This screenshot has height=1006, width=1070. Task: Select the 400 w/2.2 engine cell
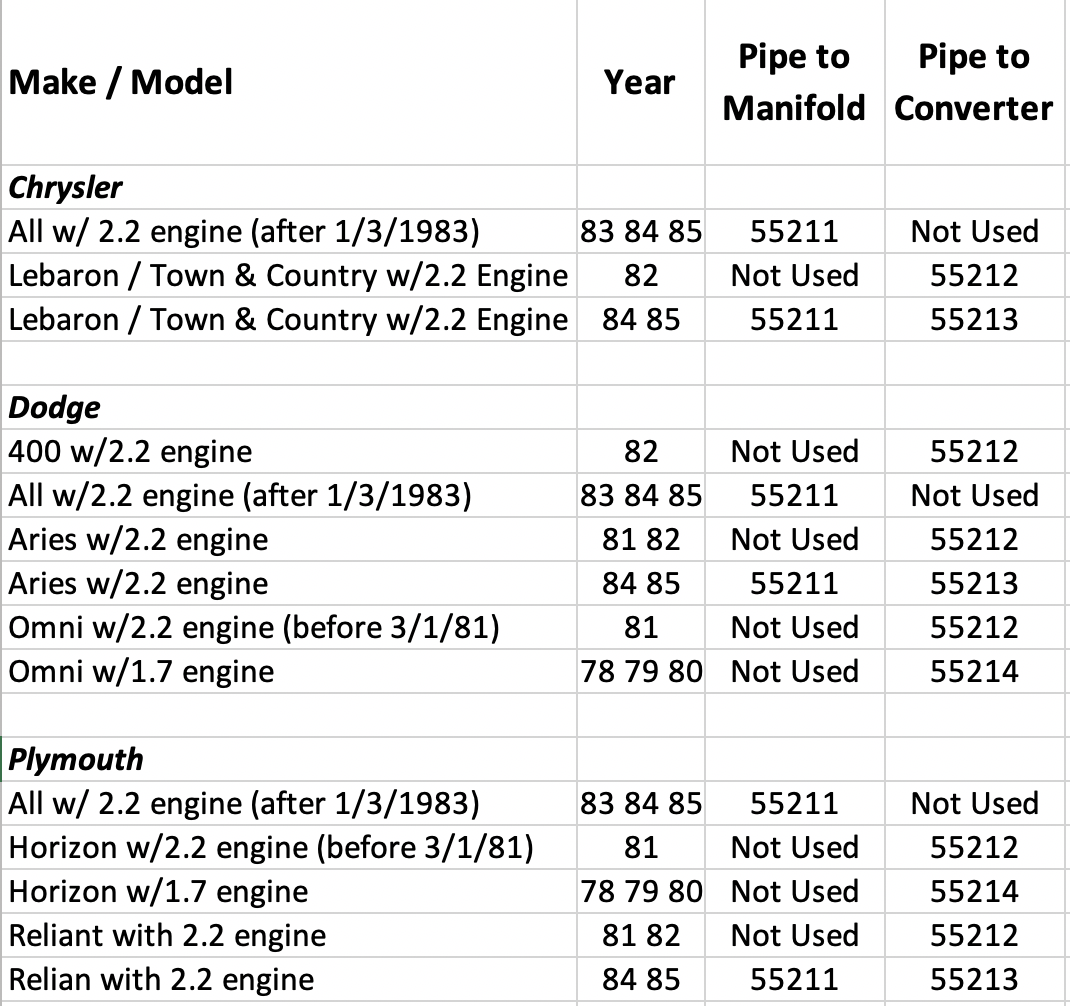[x=130, y=452]
